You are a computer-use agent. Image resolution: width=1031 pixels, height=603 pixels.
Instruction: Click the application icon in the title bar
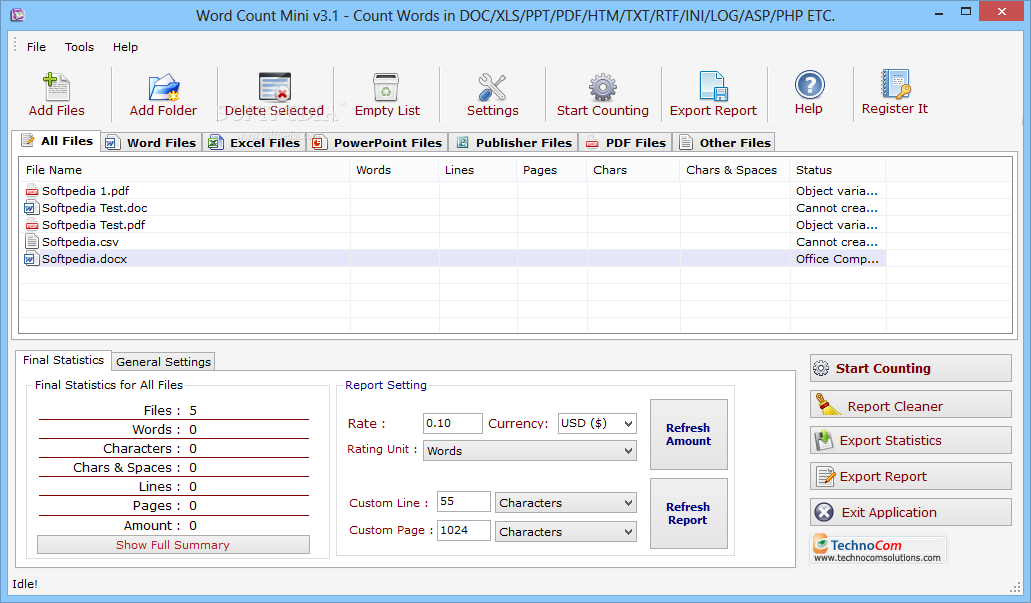pos(17,14)
